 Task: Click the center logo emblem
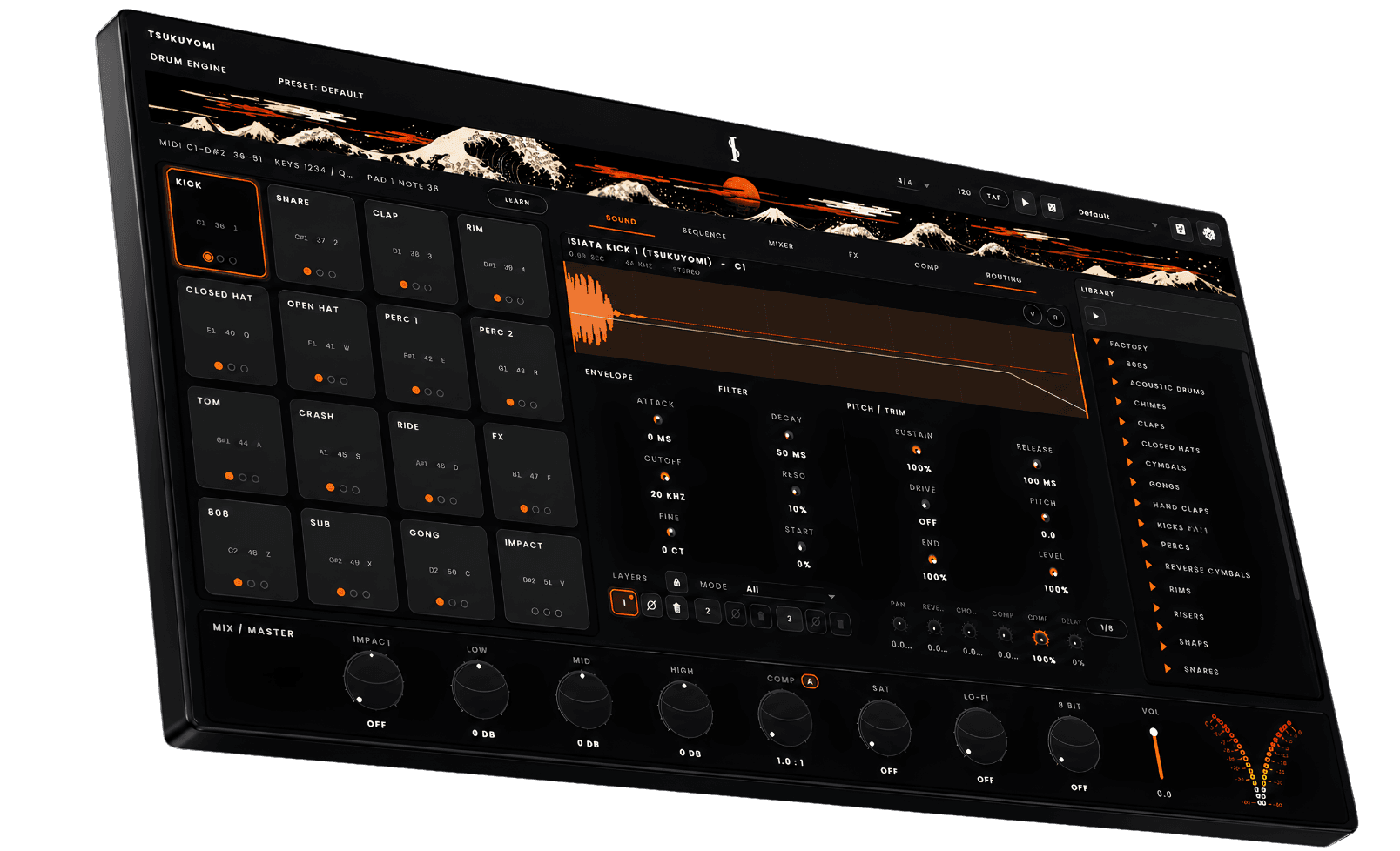click(x=734, y=149)
